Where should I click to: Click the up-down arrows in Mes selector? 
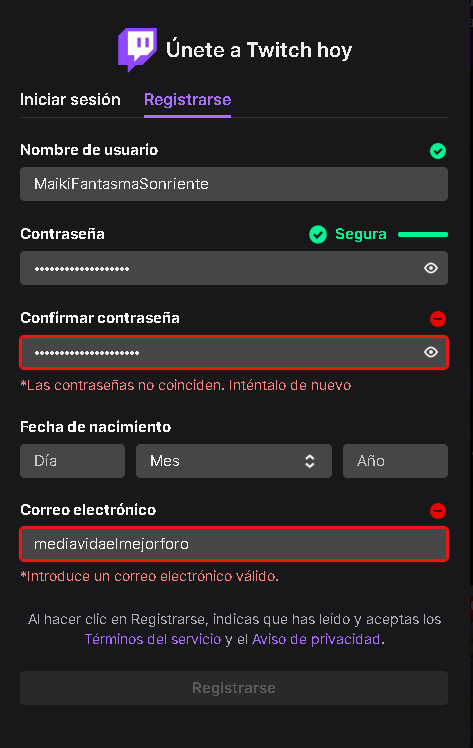310,461
